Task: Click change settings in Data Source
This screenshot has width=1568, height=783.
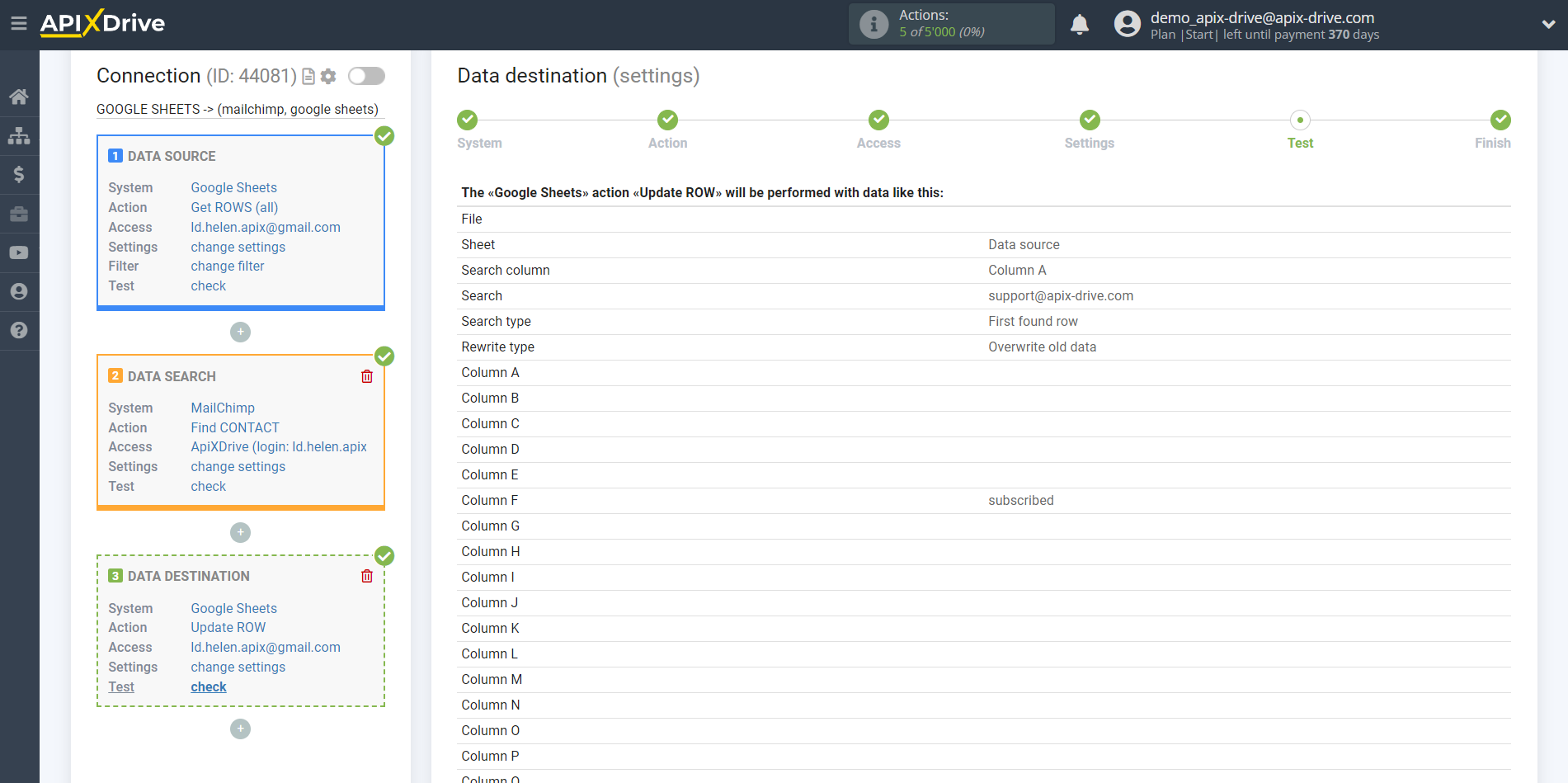Action: [x=238, y=247]
